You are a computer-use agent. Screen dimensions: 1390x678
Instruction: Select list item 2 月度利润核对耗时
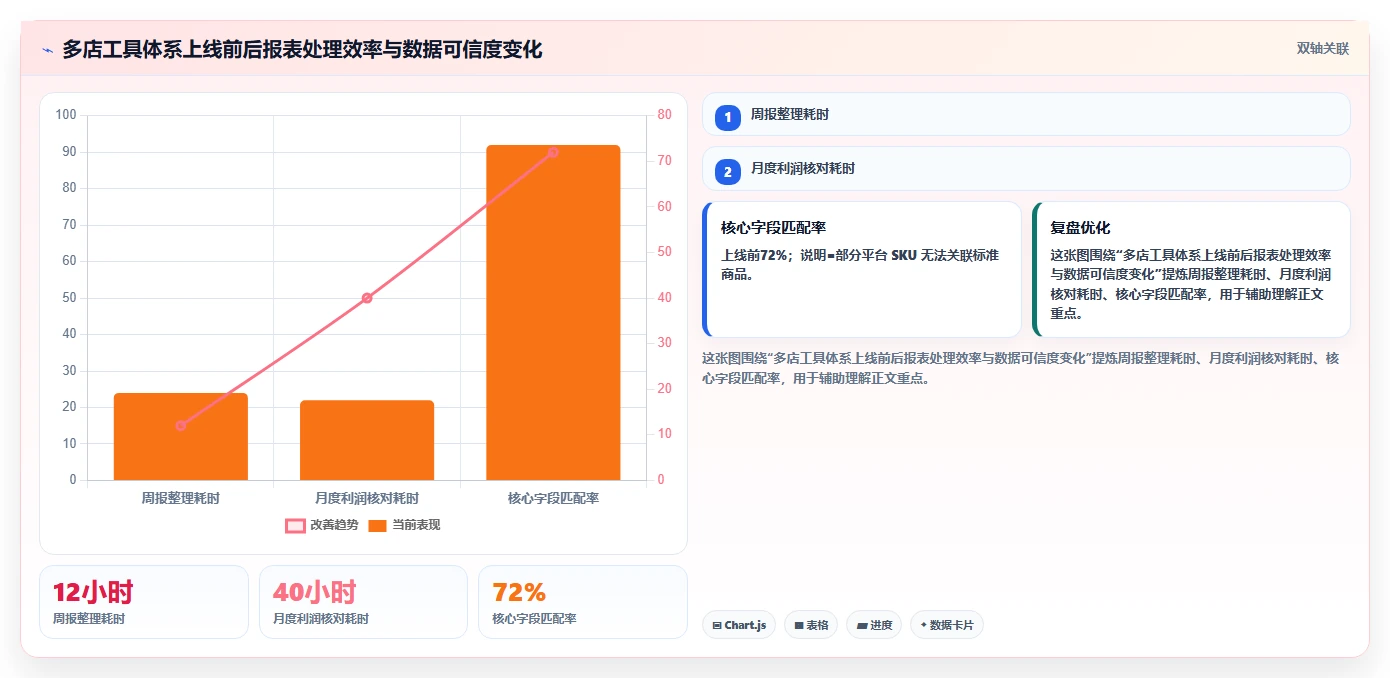point(1026,169)
